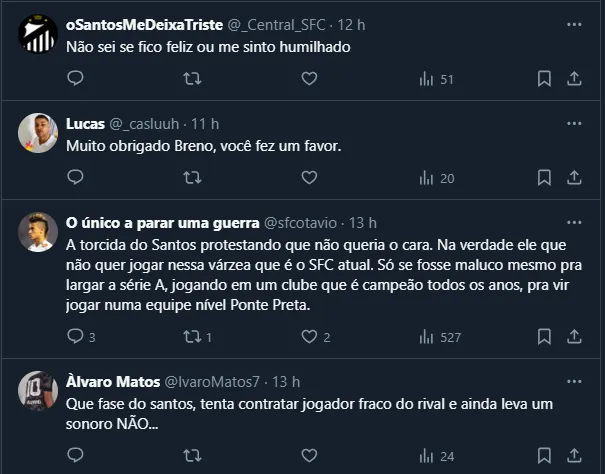Reply to oSantosMeDeixaTriste's tweet
Screen dimensions: 605x474
coord(75,78)
